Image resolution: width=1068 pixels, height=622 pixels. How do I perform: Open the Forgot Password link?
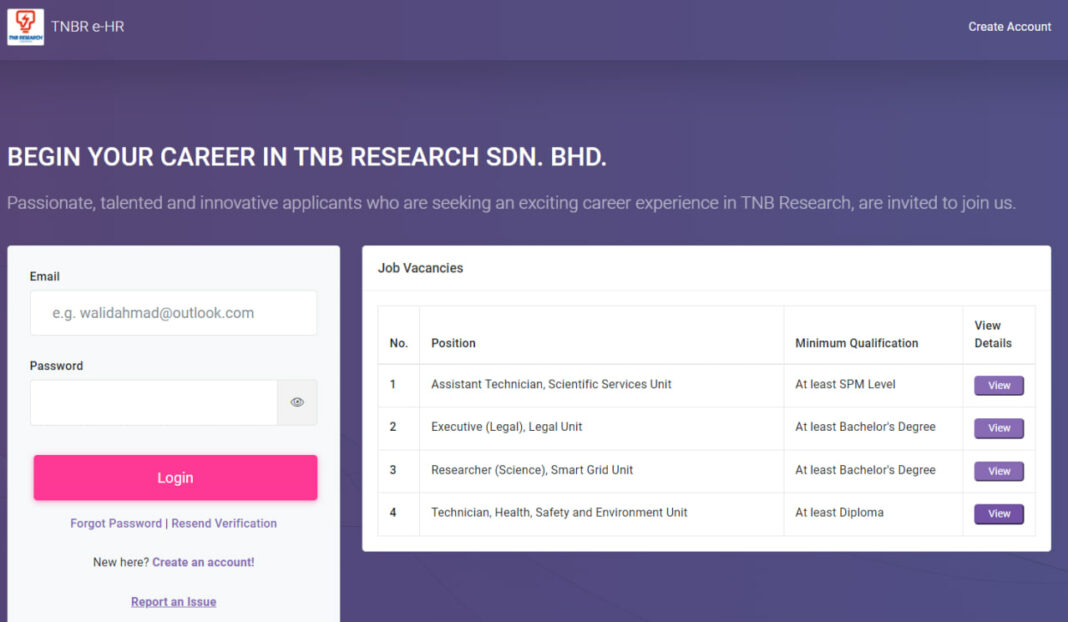tap(116, 523)
